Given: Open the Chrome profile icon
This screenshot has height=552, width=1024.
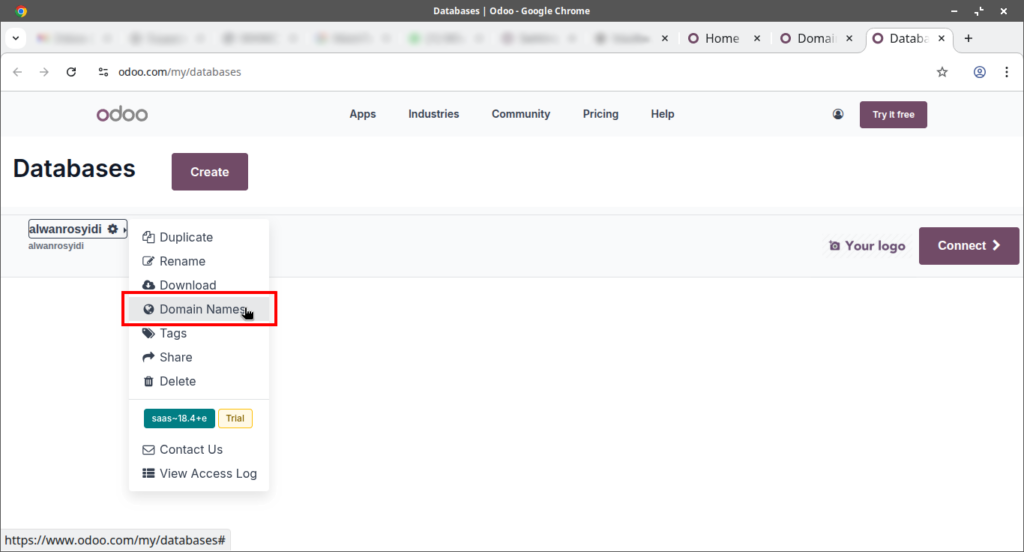Looking at the screenshot, I should tap(980, 72).
